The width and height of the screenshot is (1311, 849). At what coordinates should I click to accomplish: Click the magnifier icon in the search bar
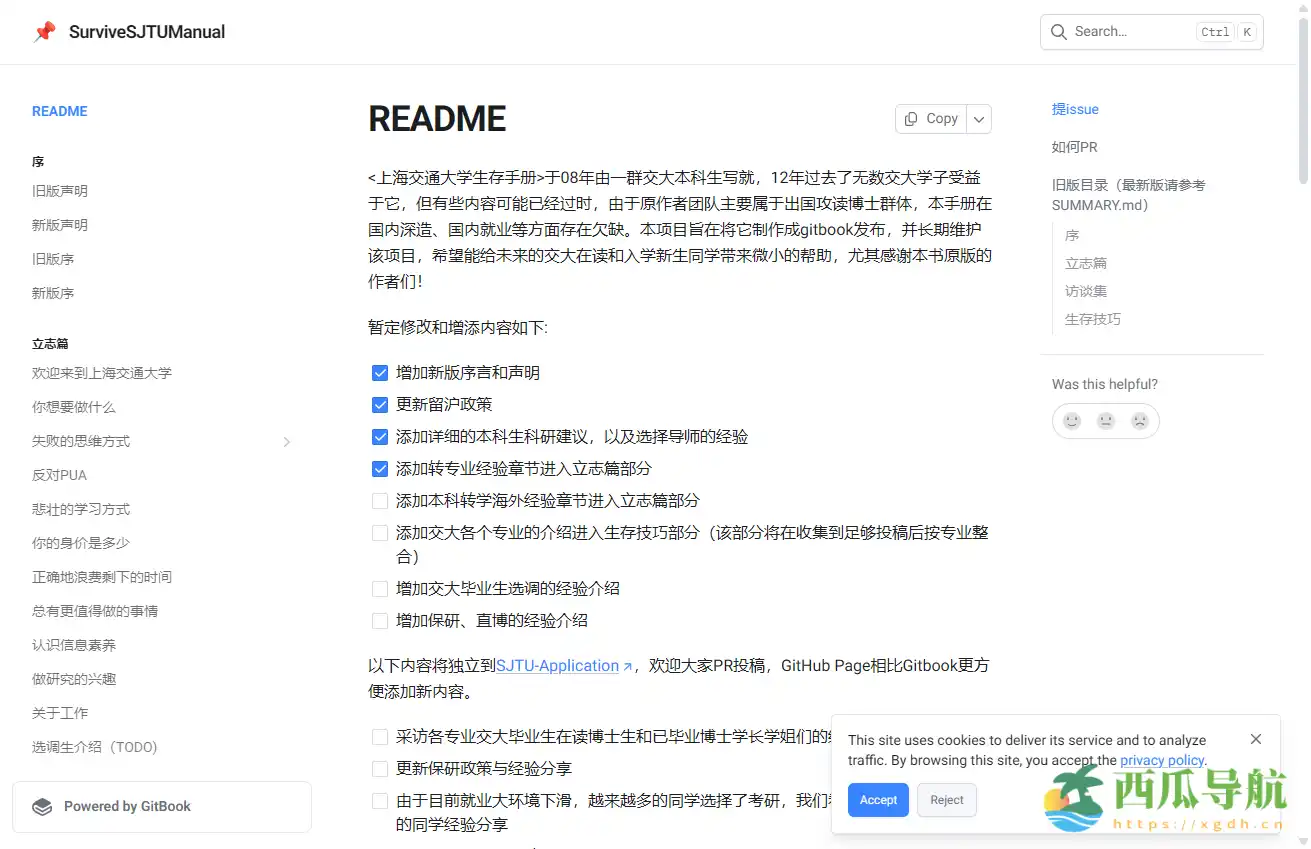point(1057,31)
